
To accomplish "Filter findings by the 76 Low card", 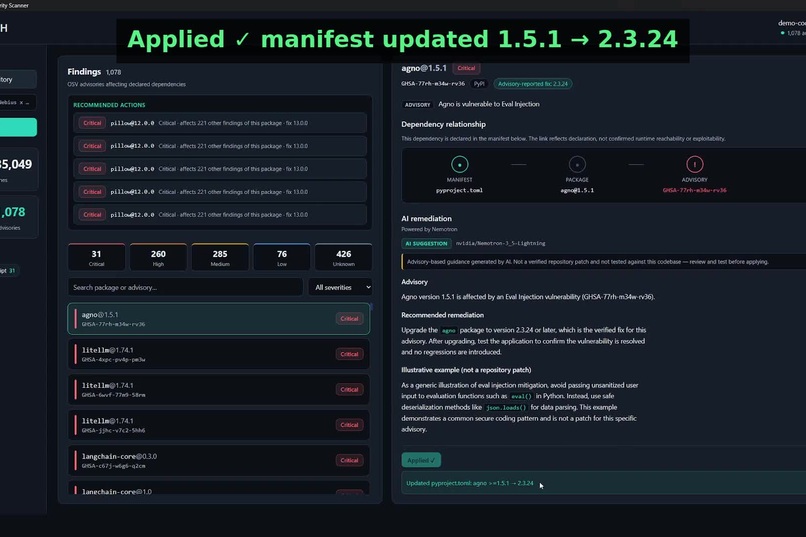I will (282, 257).
